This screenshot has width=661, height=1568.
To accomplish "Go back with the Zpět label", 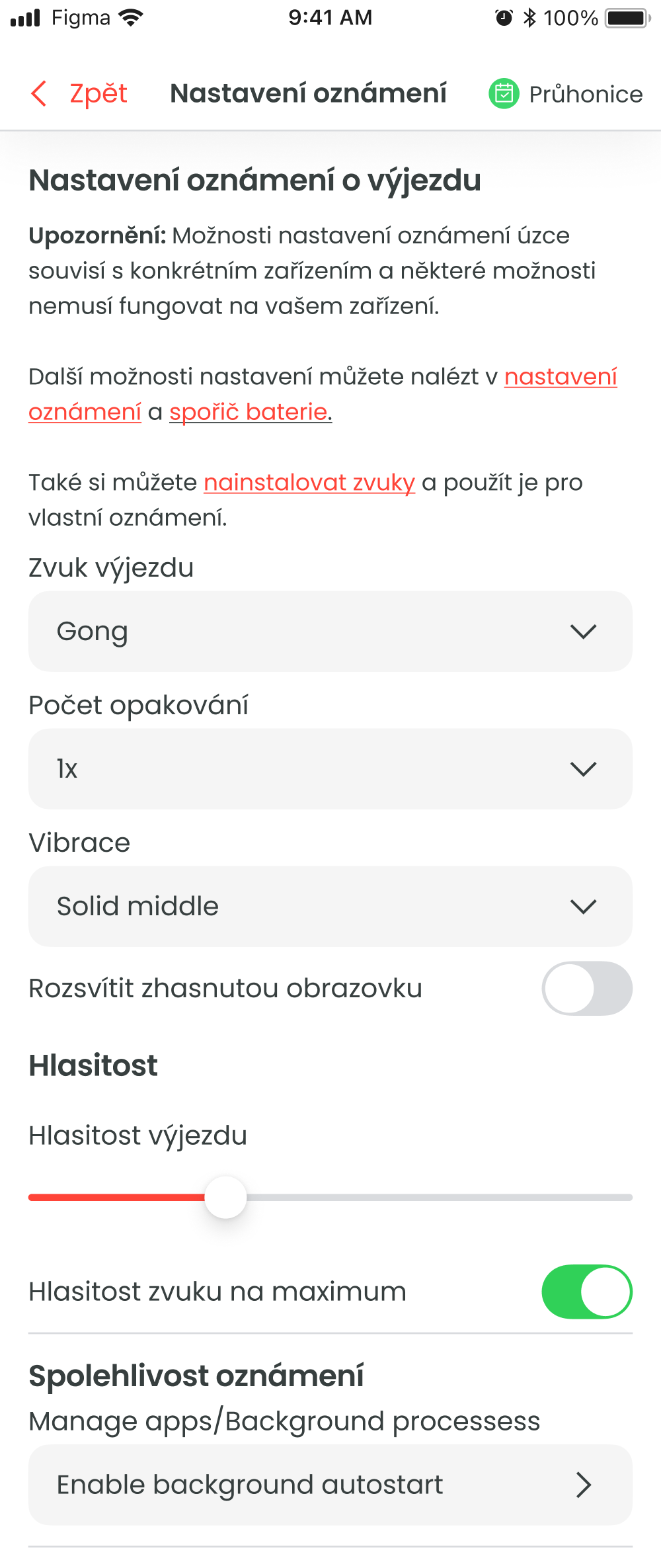I will (98, 93).
